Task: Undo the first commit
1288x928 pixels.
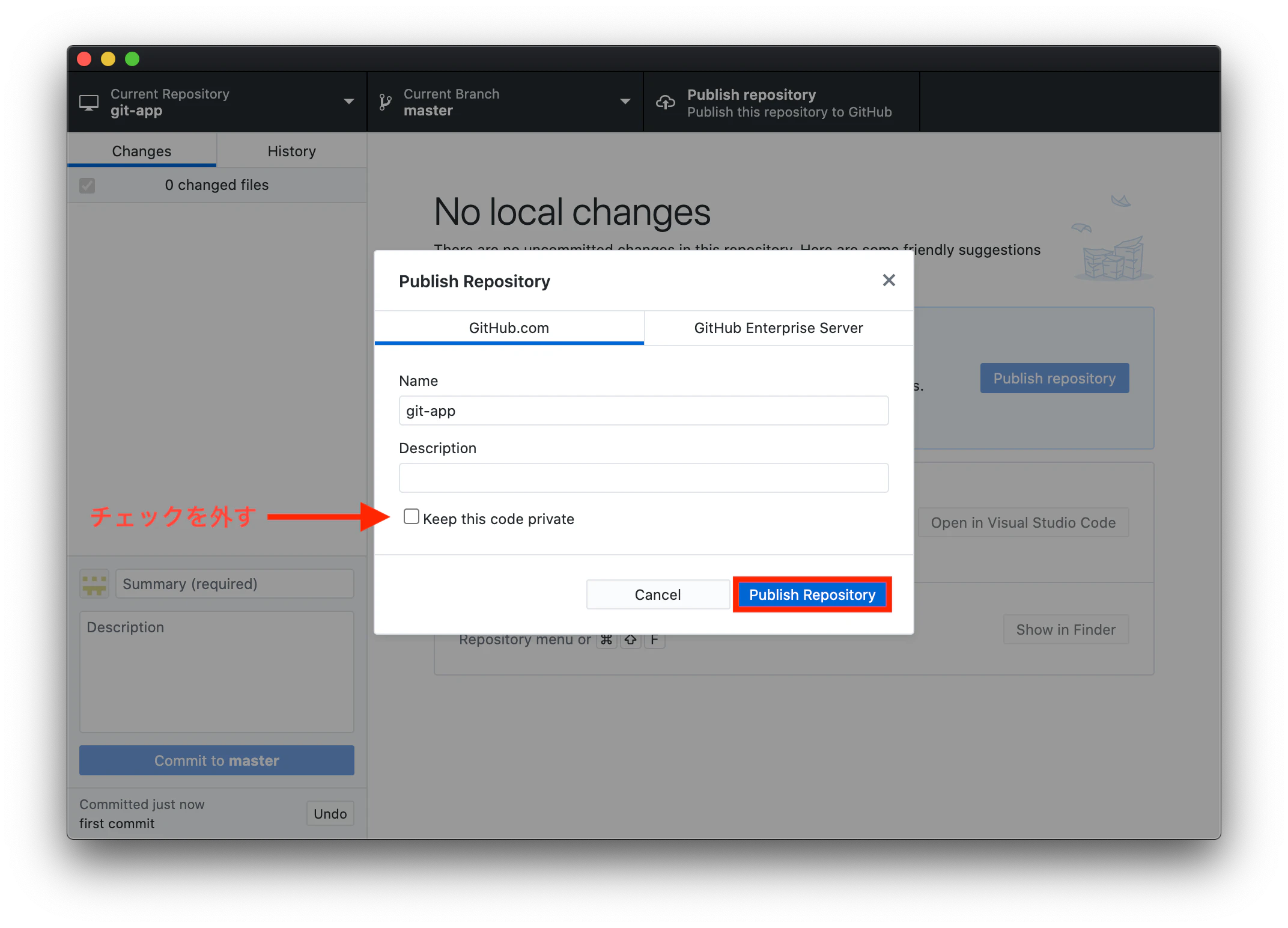Action: point(330,814)
